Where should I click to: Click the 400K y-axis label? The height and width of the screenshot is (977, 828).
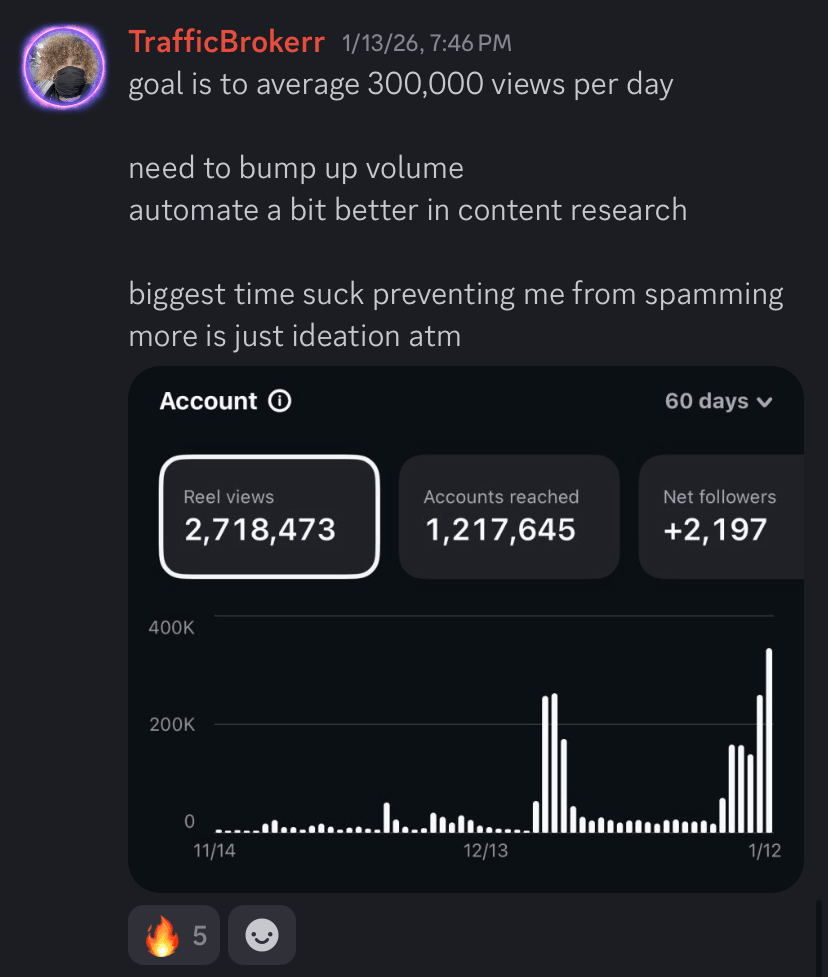tap(173, 628)
